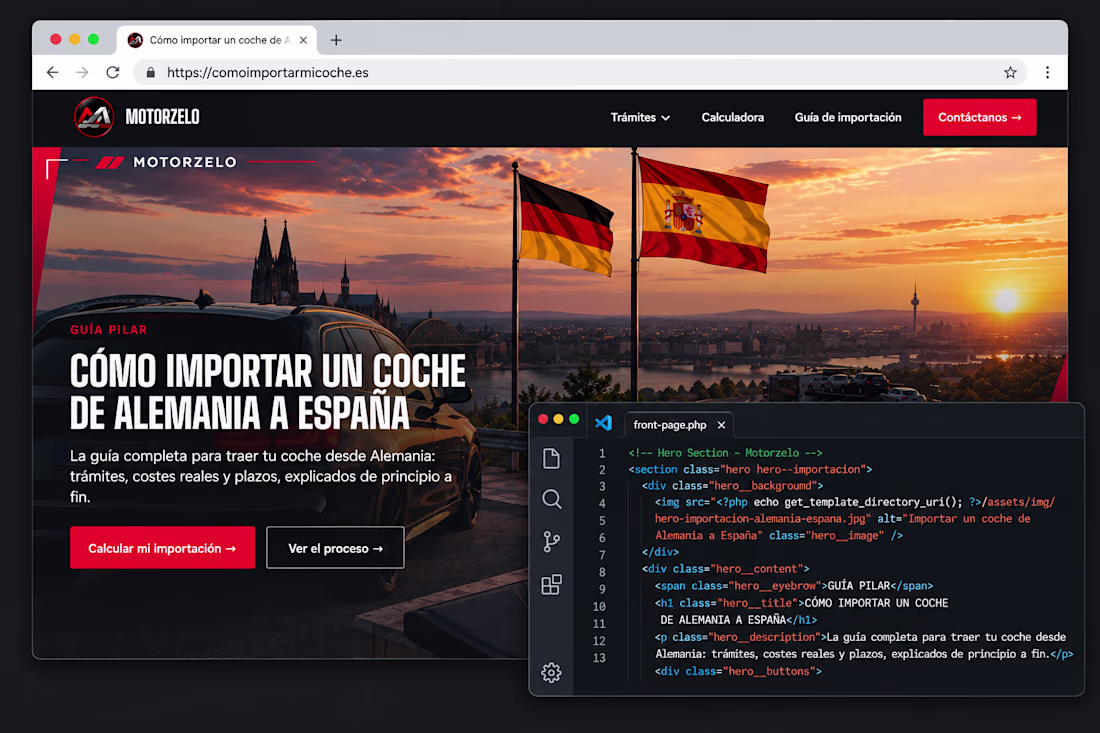
Task: Click the 'hero hero--importacion' section line
Action: click(750, 469)
